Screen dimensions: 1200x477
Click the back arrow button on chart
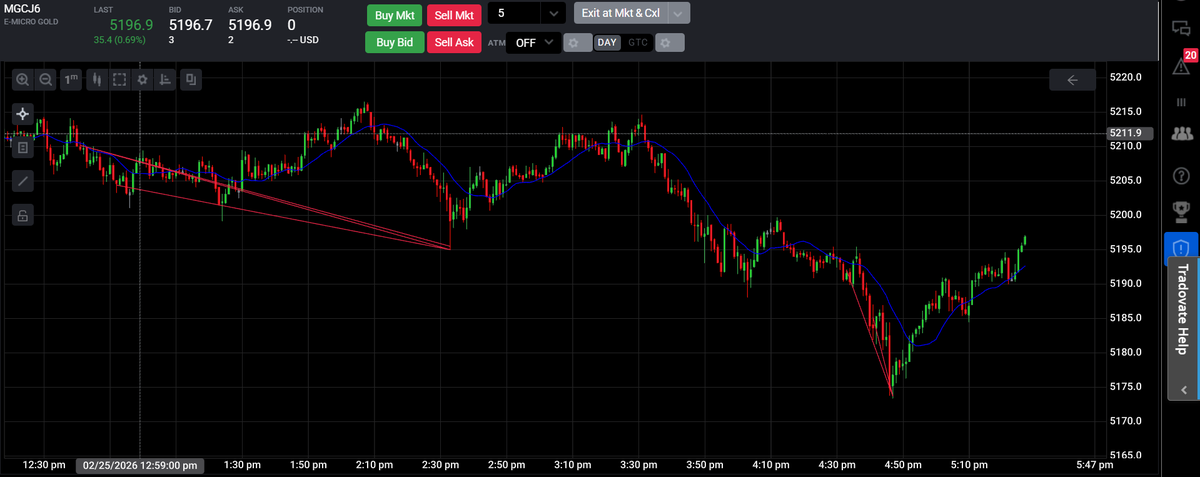tap(1072, 80)
